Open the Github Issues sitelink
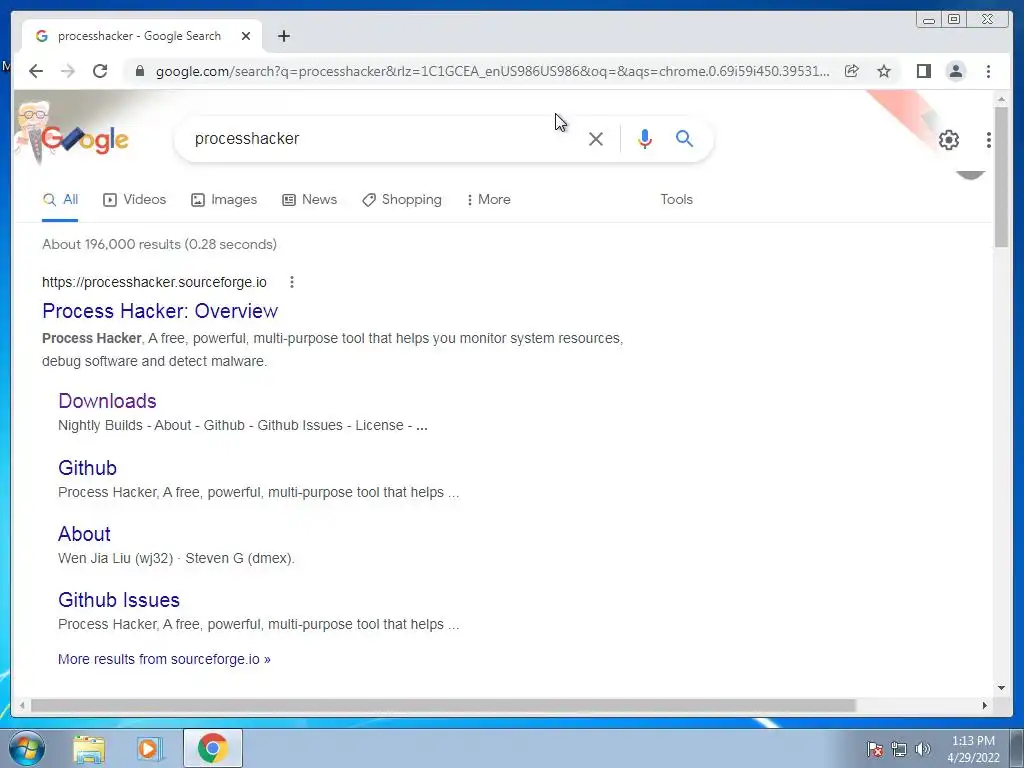 119,600
